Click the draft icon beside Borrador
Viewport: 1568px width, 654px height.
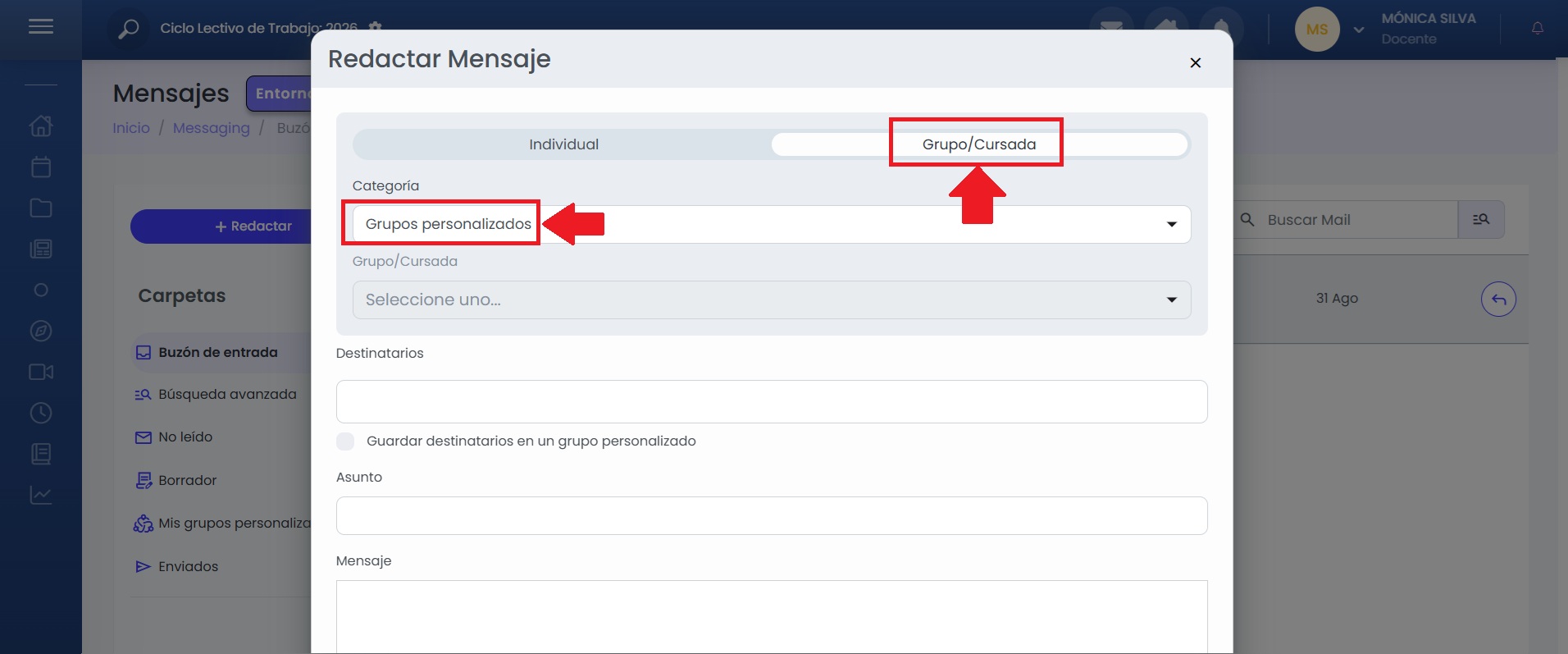coord(144,480)
